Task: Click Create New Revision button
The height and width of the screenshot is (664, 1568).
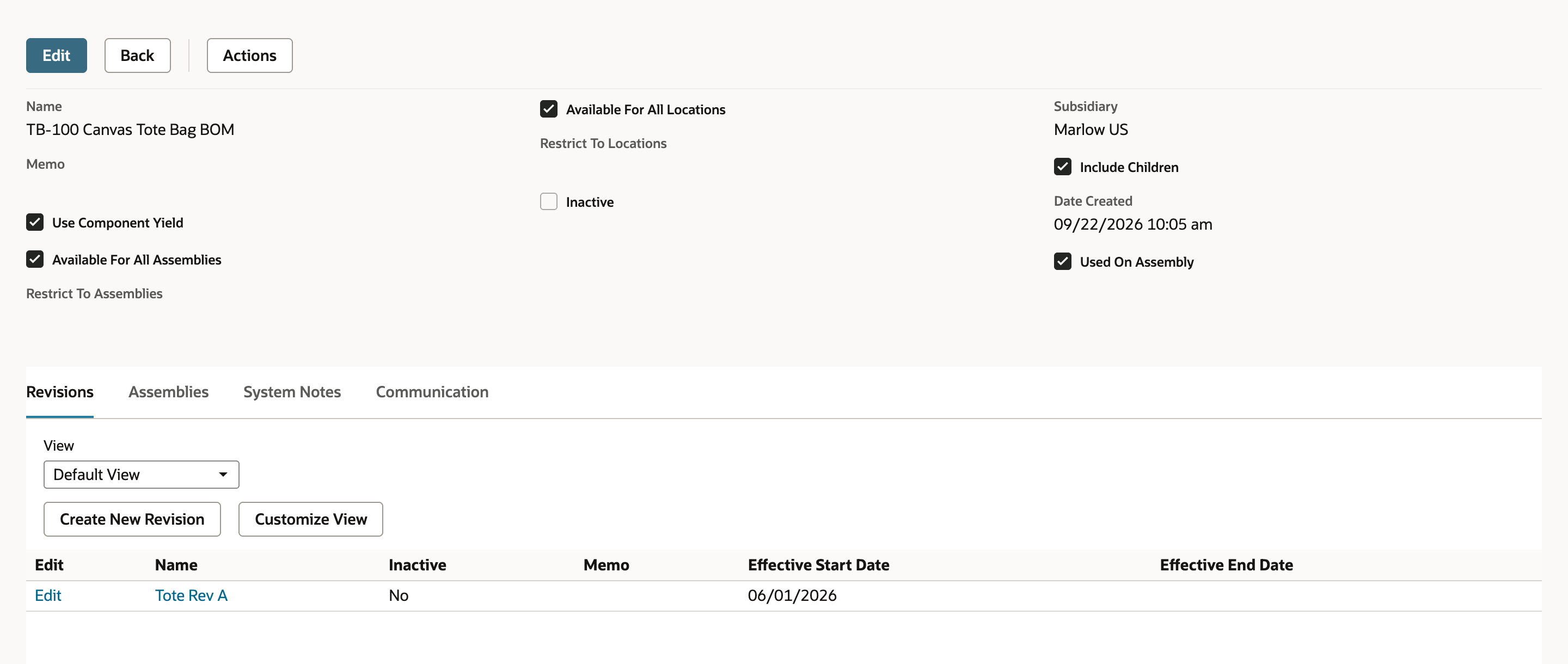Action: (132, 519)
